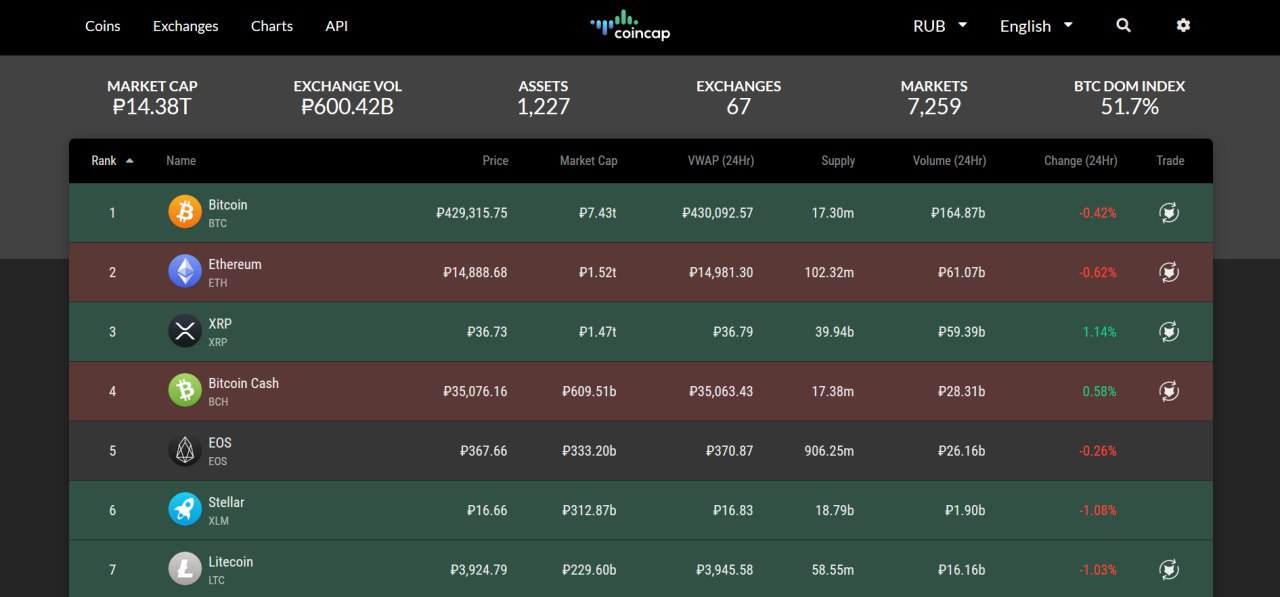Click EOS change value -0.26%
This screenshot has height=597, width=1280.
click(x=1098, y=451)
